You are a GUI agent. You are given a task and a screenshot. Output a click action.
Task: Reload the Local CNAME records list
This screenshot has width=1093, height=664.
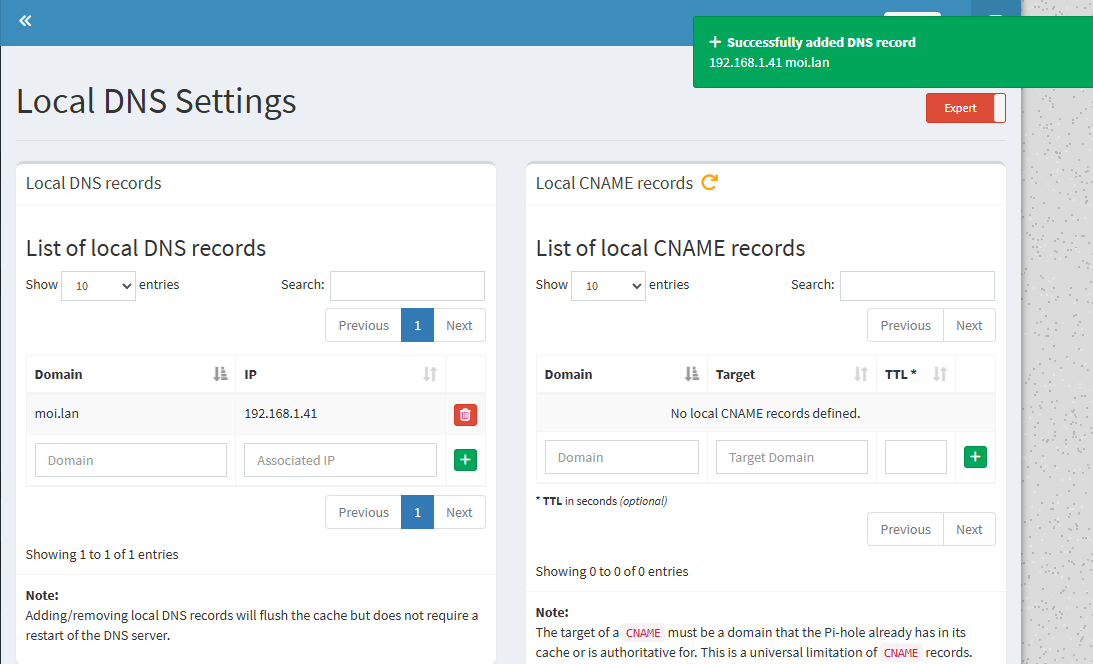(709, 183)
